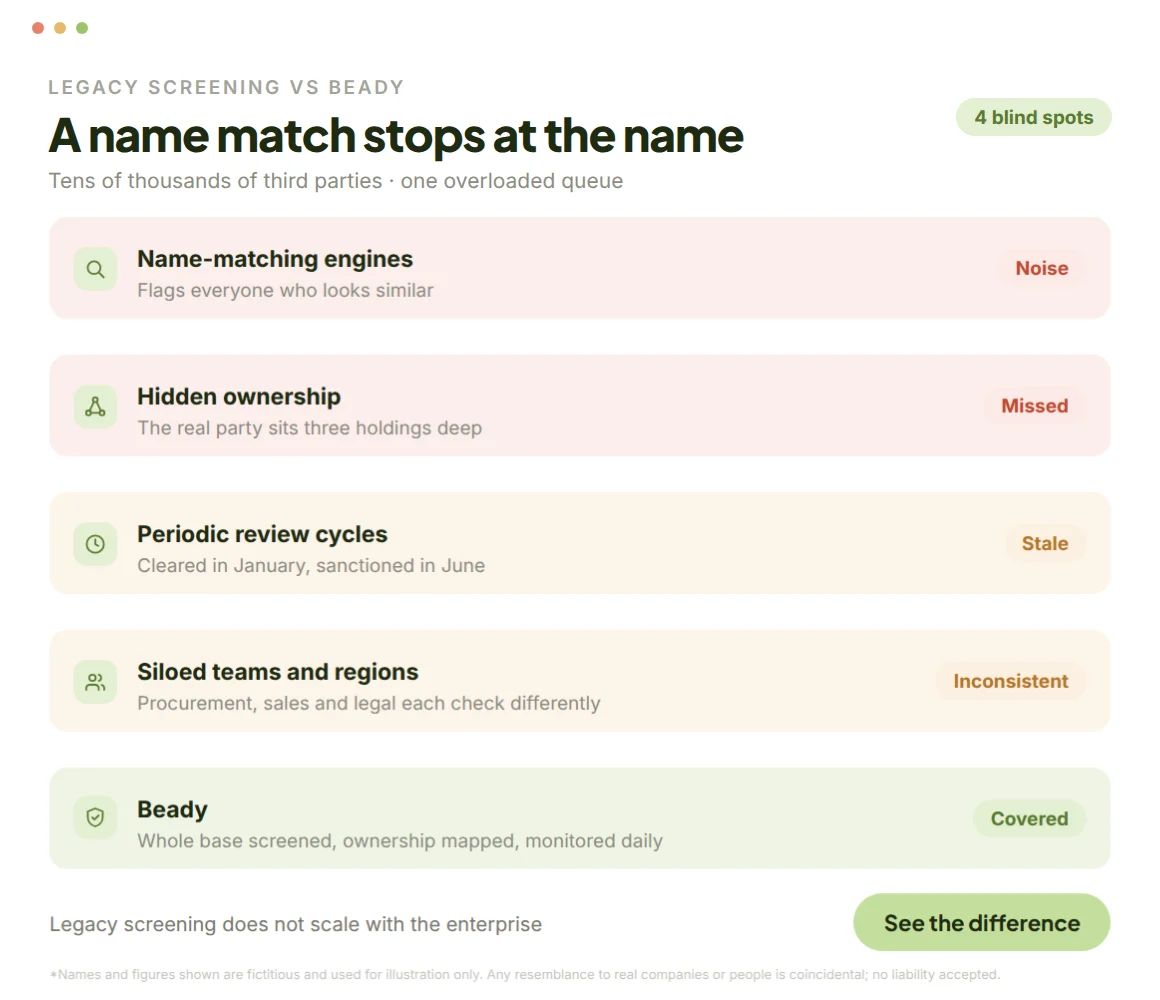Image resolution: width=1160 pixels, height=1000 pixels.
Task: Select the Hidden ownership title
Action: (x=239, y=396)
